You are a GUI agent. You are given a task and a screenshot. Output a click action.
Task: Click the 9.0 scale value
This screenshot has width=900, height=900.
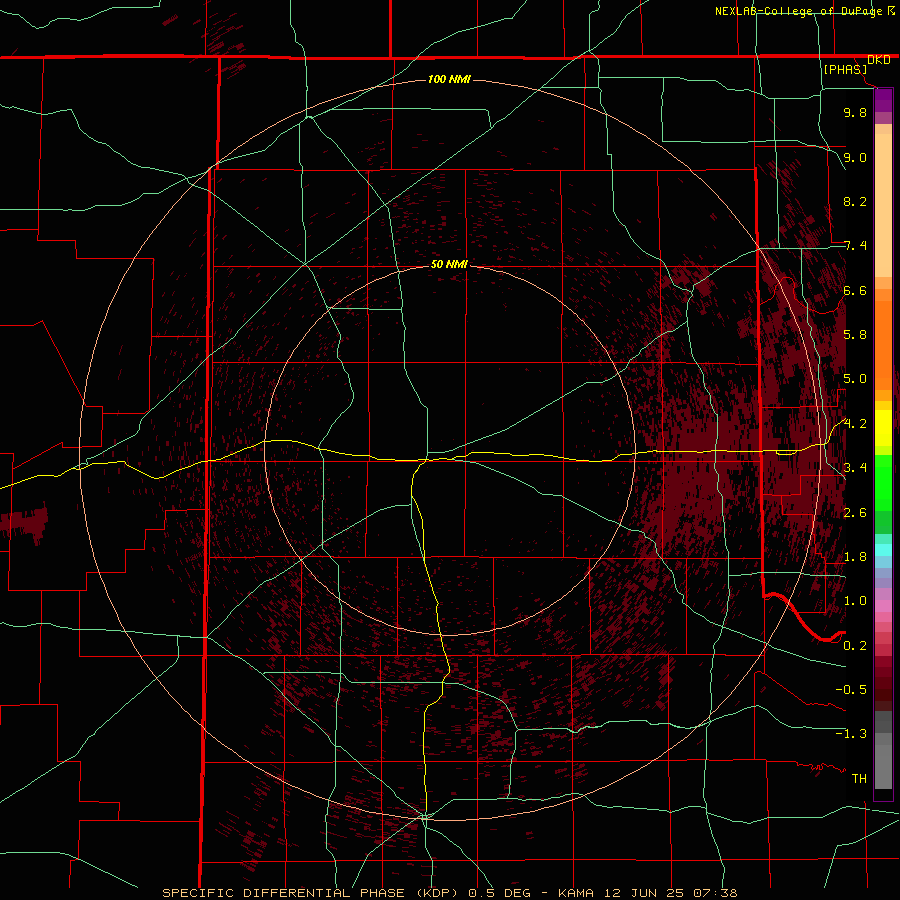pos(855,157)
